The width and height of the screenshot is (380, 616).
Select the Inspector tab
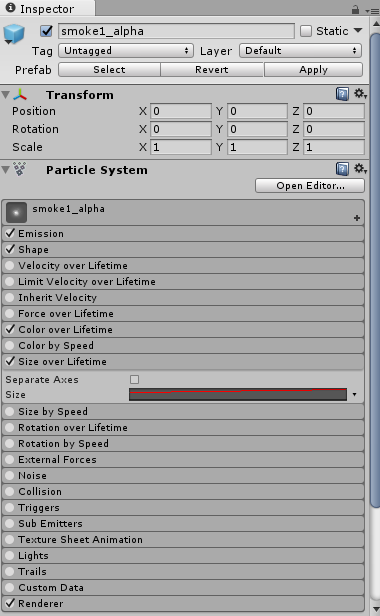[47, 8]
